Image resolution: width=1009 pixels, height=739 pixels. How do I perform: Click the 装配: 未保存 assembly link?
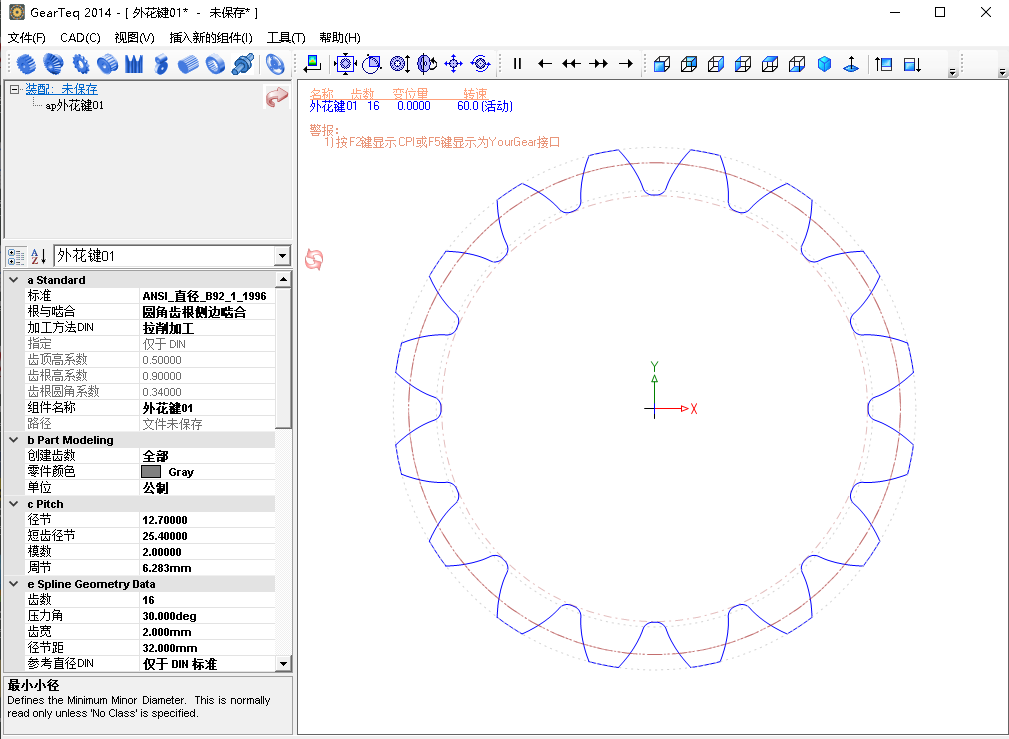(x=62, y=89)
